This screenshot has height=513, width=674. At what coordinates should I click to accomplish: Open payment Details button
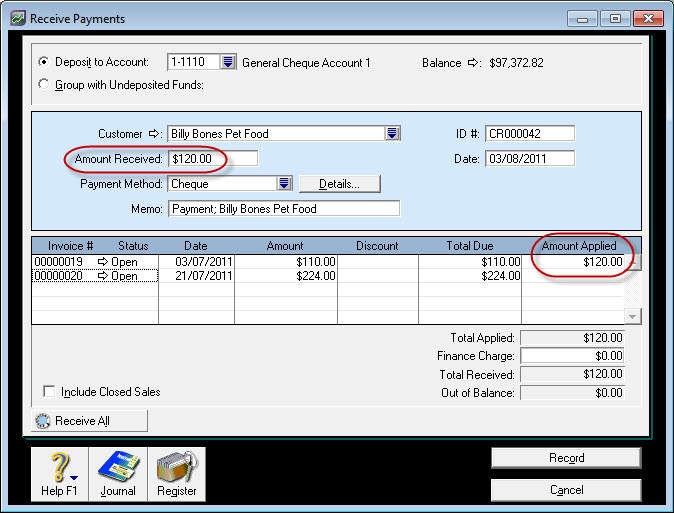(x=341, y=184)
